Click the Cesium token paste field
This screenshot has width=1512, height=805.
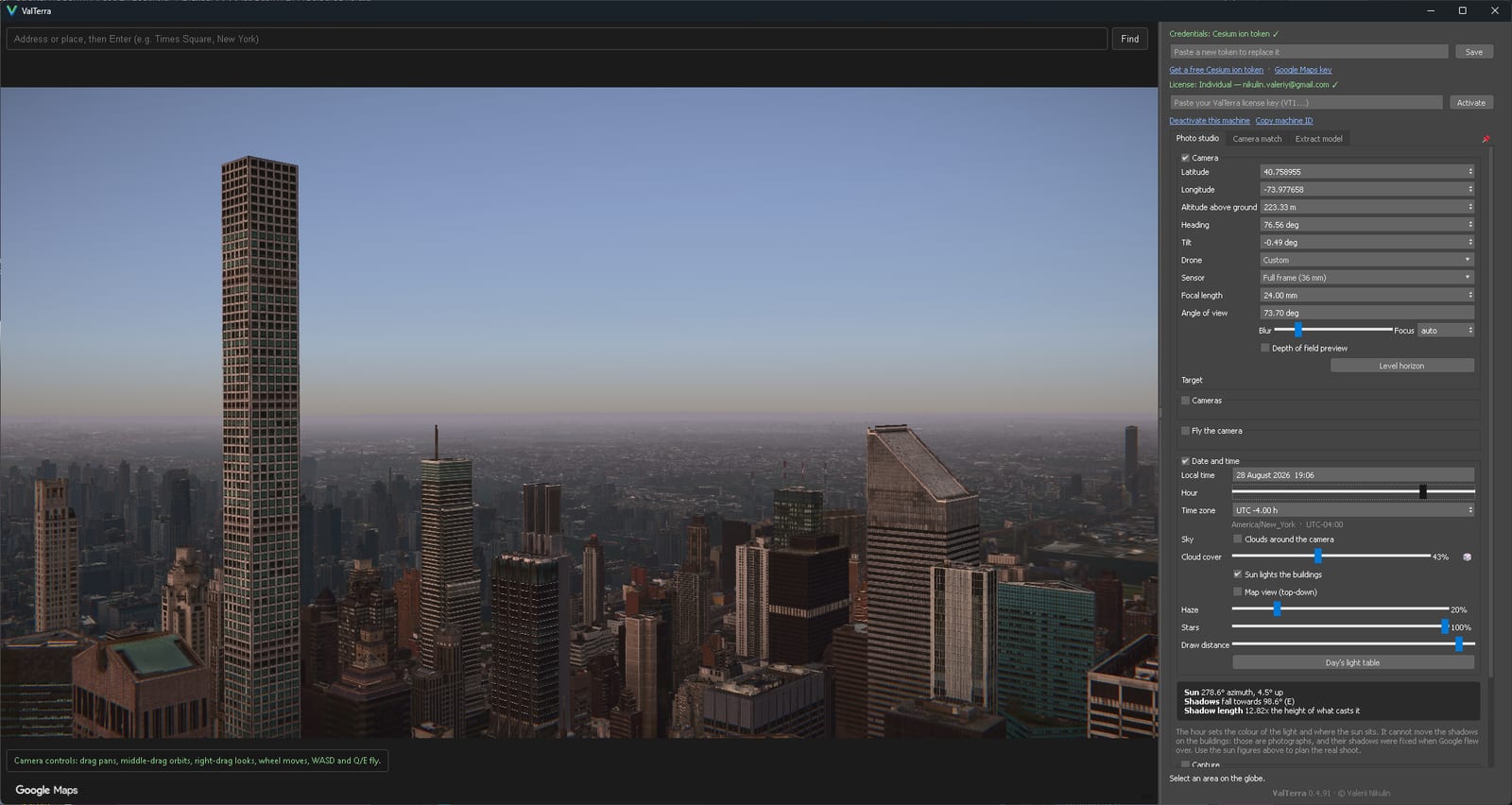point(1308,52)
